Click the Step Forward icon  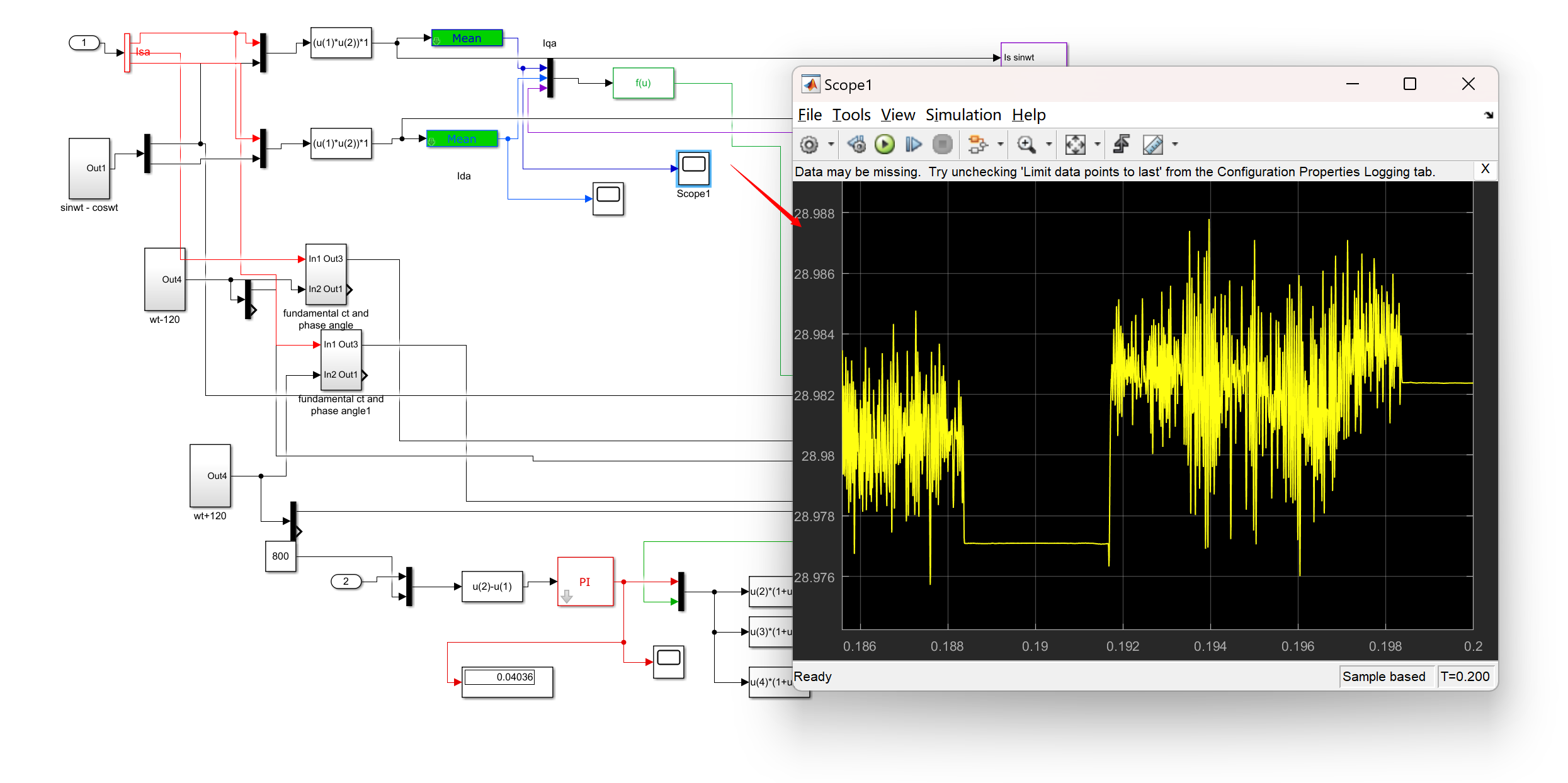(x=912, y=145)
